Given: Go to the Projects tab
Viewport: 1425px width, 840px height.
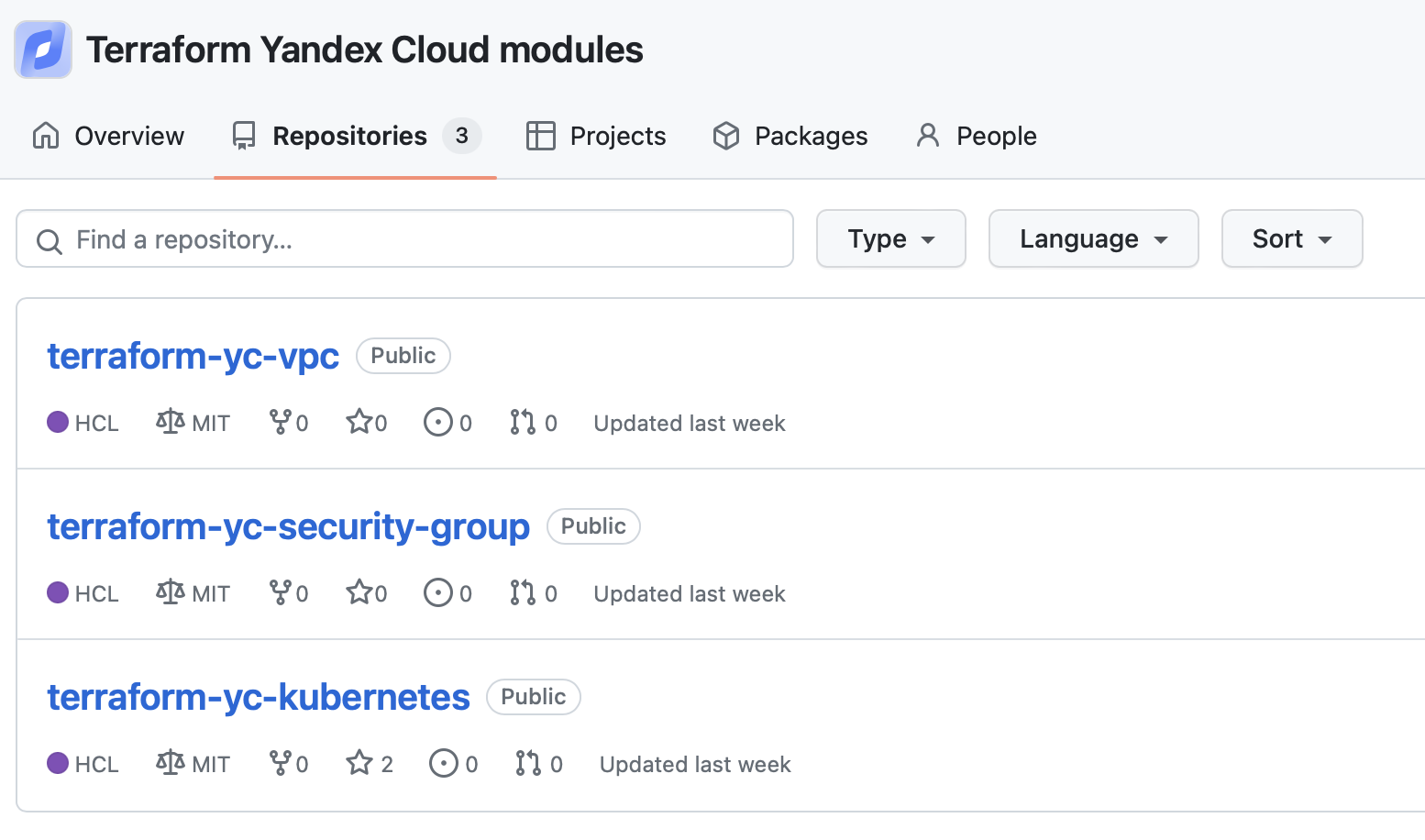Looking at the screenshot, I should pos(596,136).
